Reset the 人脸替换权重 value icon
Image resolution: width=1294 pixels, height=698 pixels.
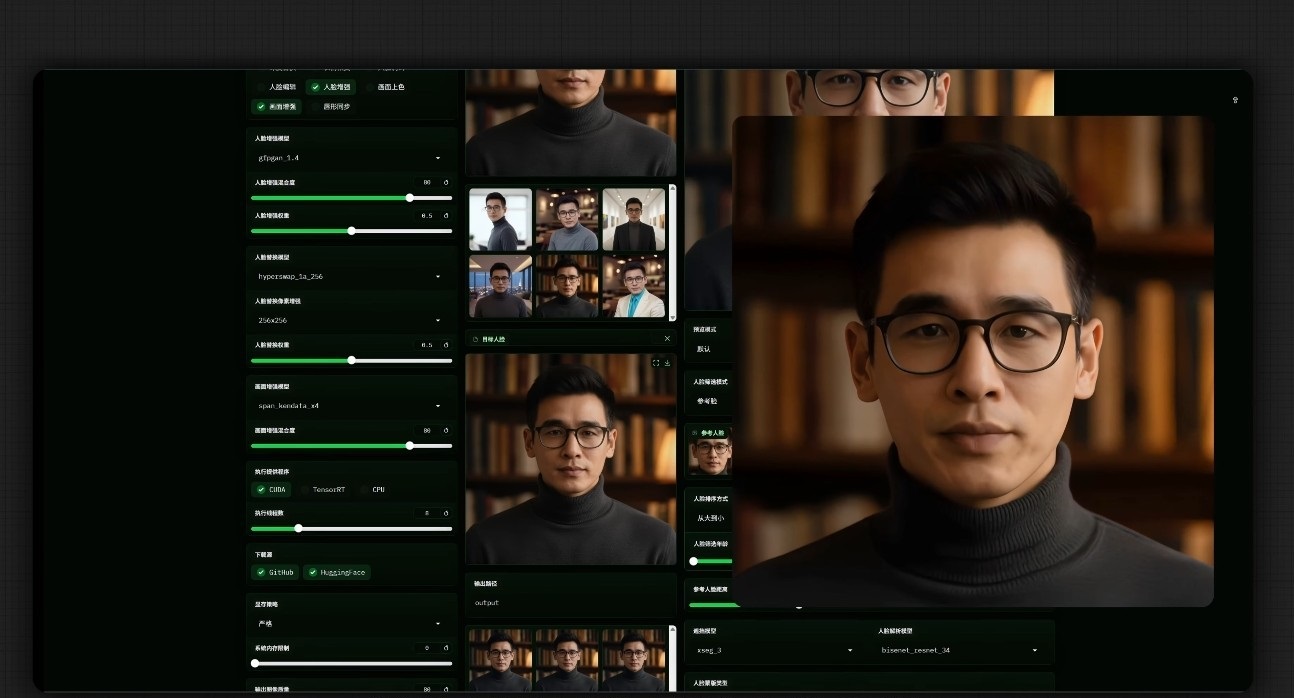446,345
